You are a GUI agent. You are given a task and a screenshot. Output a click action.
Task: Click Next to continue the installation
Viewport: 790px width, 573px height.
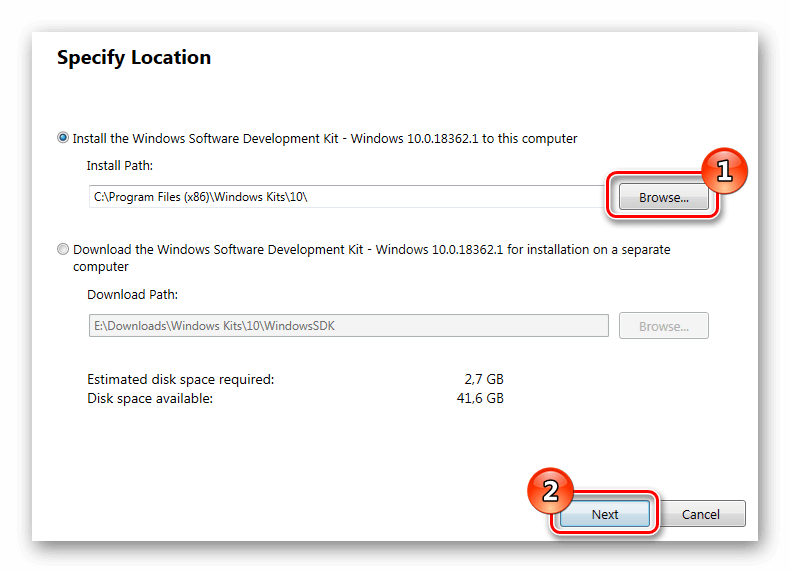pyautogui.click(x=605, y=514)
